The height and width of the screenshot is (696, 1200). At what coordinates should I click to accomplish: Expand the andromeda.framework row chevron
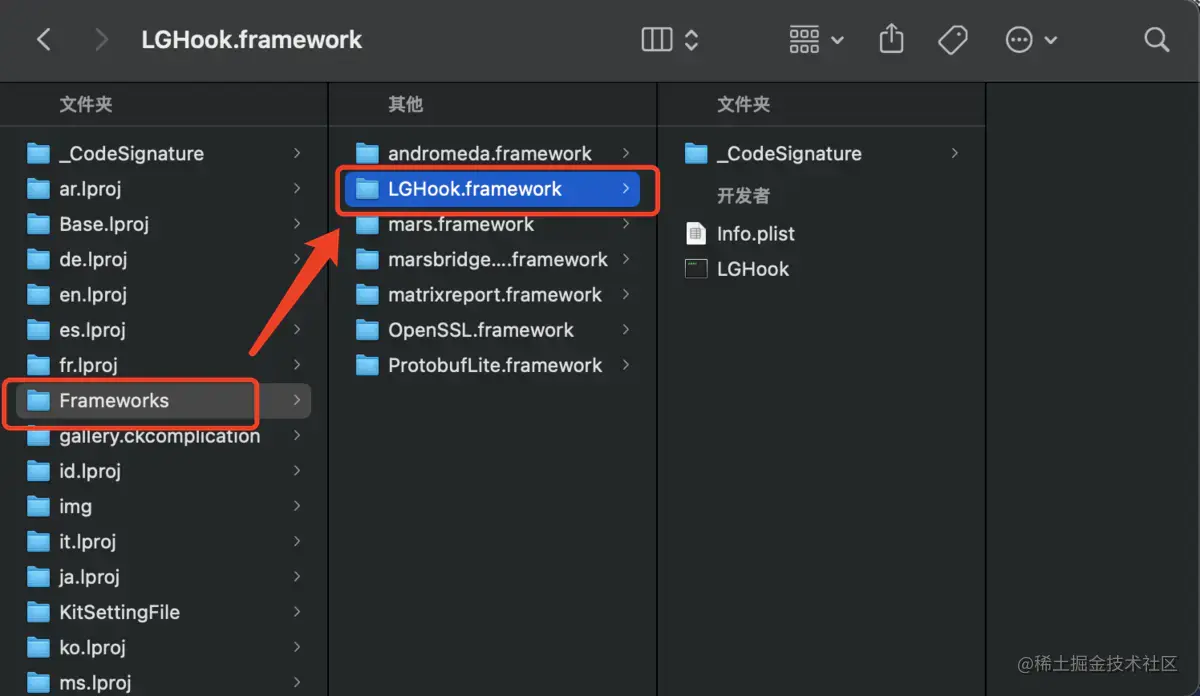click(626, 153)
